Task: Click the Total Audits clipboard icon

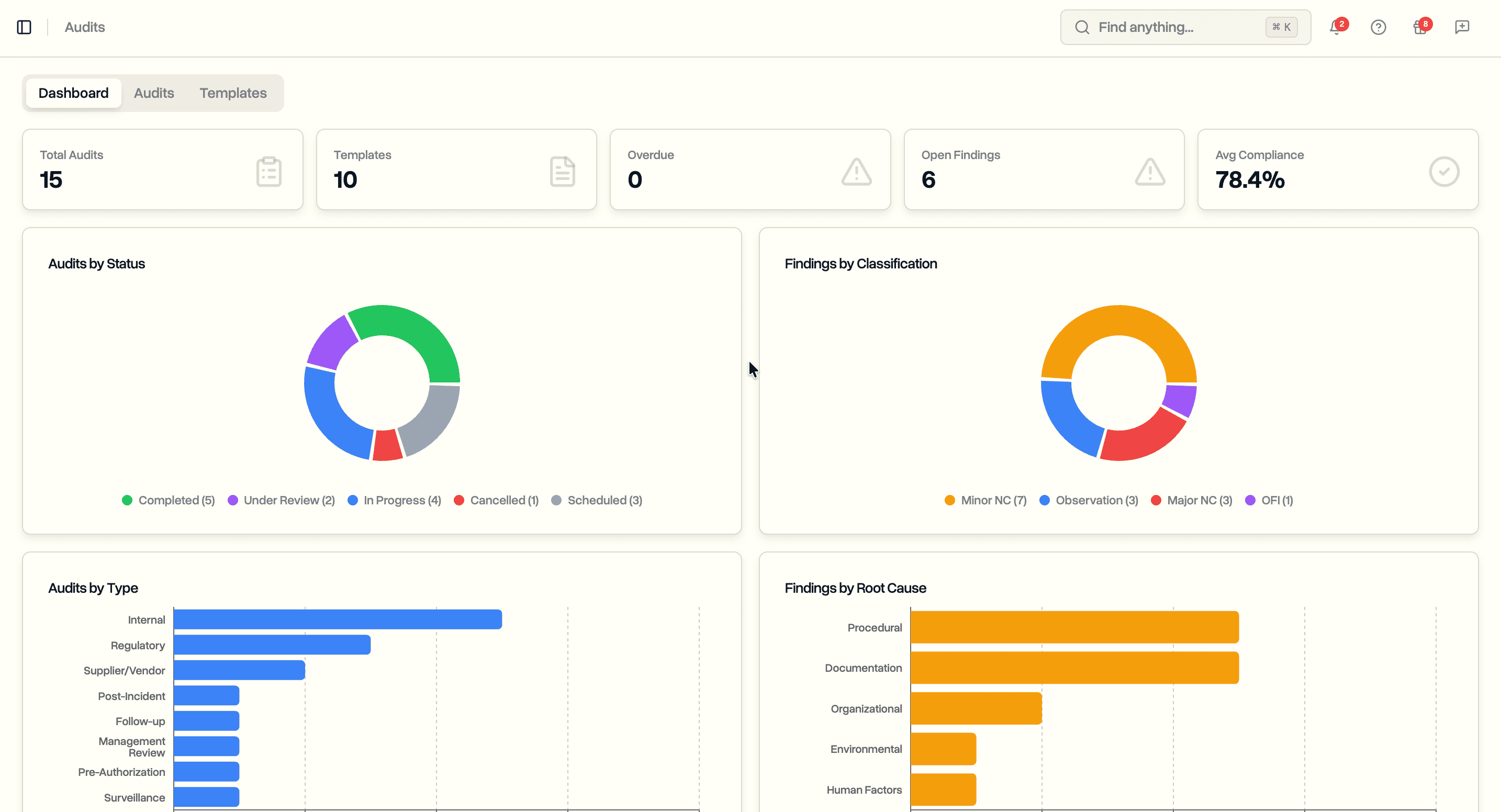Action: (268, 170)
